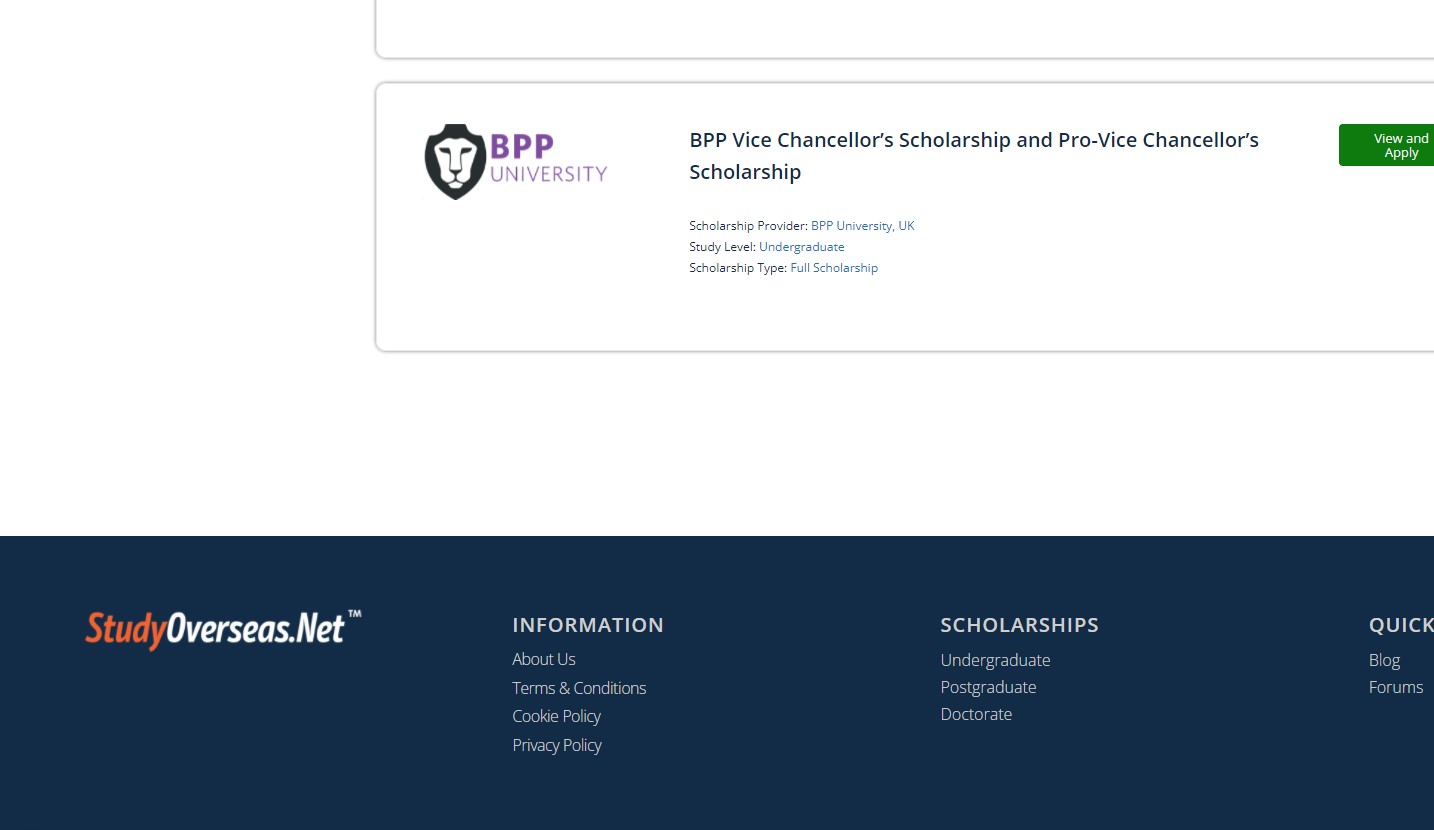
Task: Browse Doctorate scholarships in footer
Action: [x=976, y=714]
